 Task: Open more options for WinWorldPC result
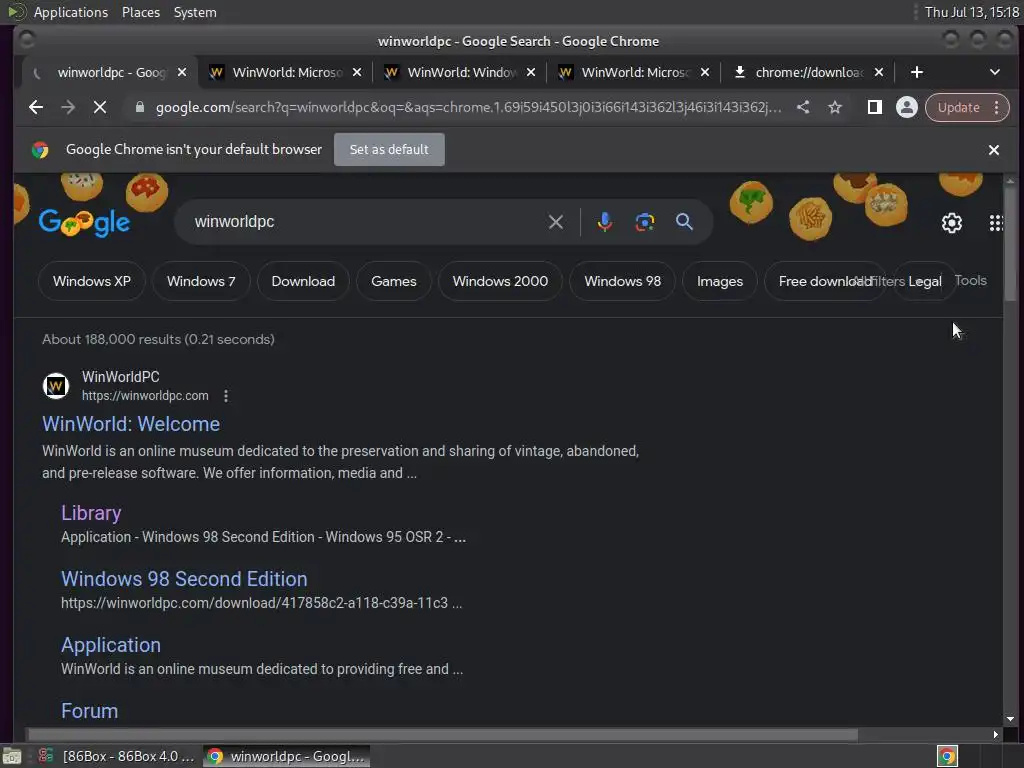[x=226, y=396]
